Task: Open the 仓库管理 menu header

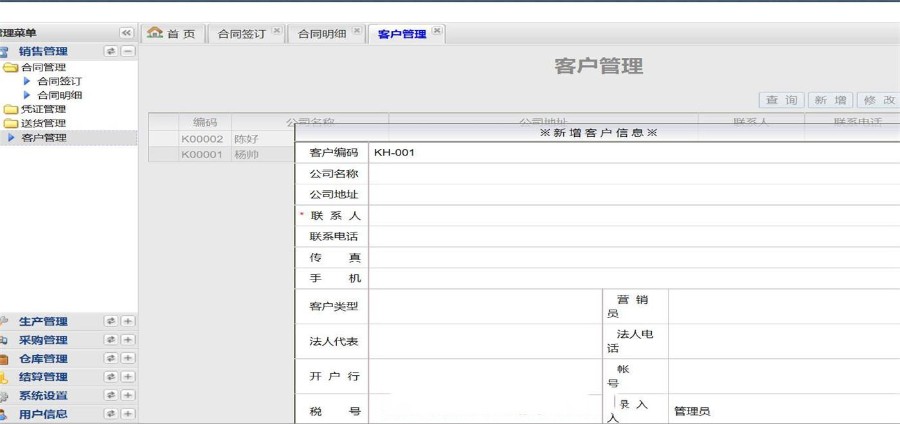Action: (43, 359)
